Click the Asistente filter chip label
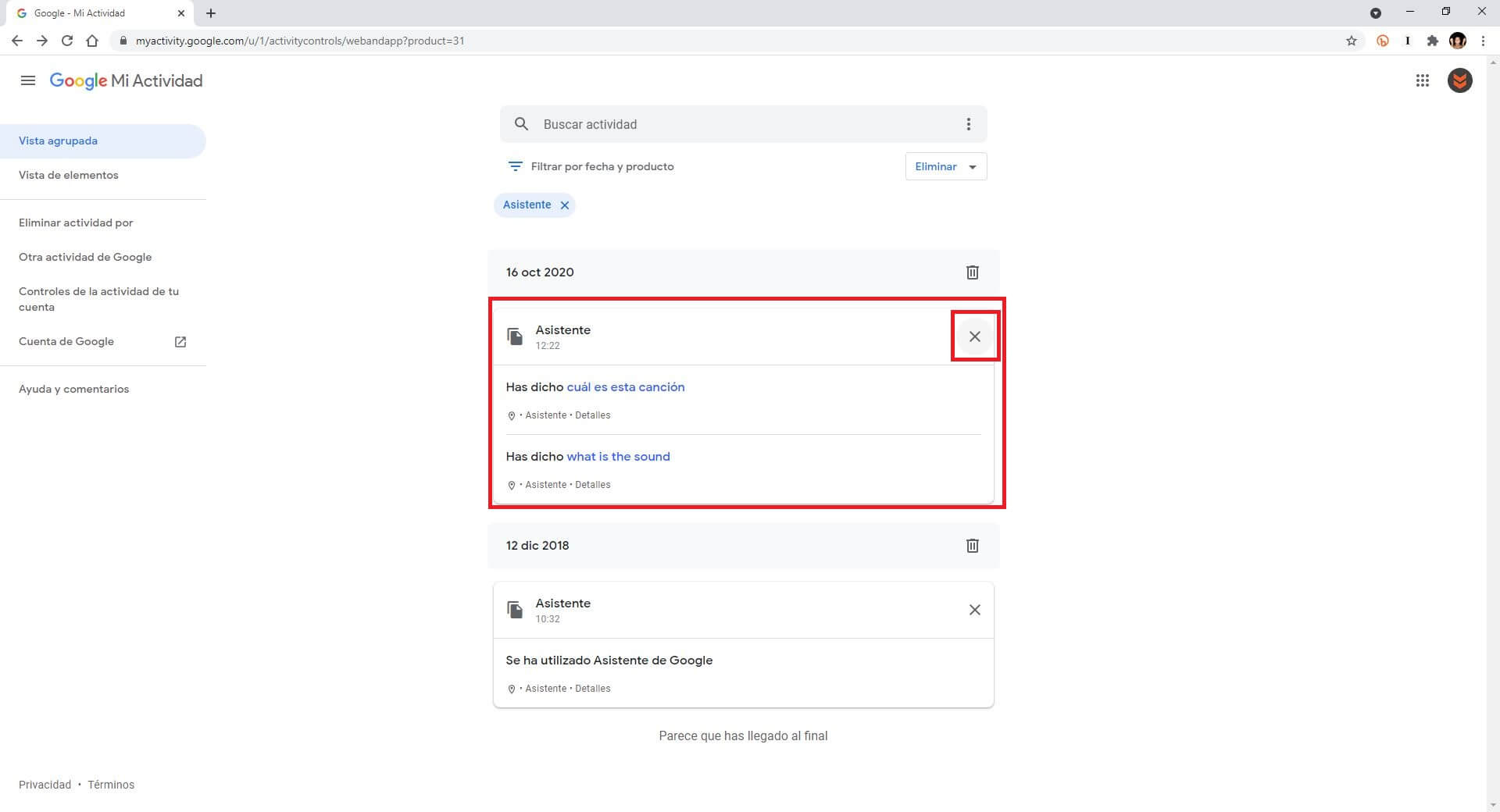This screenshot has height=812, width=1500. (527, 205)
